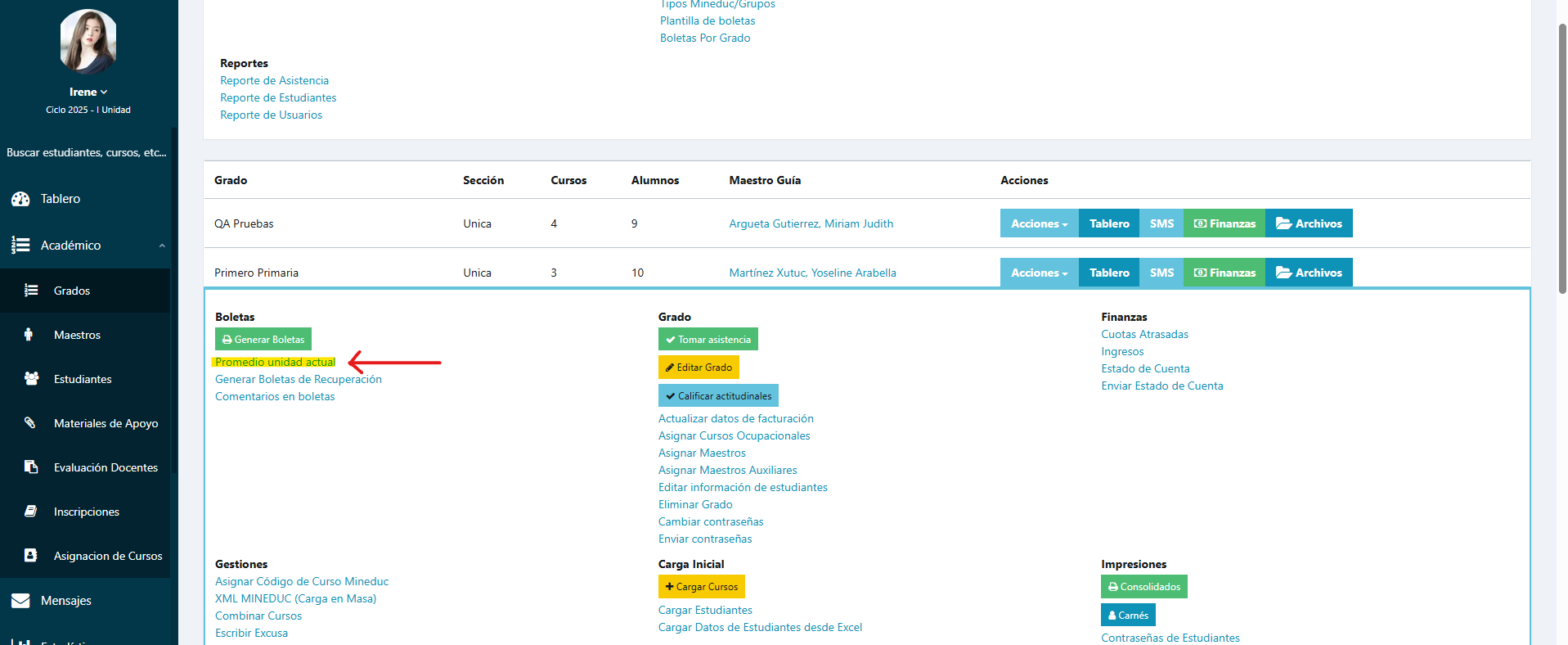This screenshot has width=1568, height=645.
Task: Open Acciones dropdown for QA Pruebas
Action: (x=1039, y=223)
